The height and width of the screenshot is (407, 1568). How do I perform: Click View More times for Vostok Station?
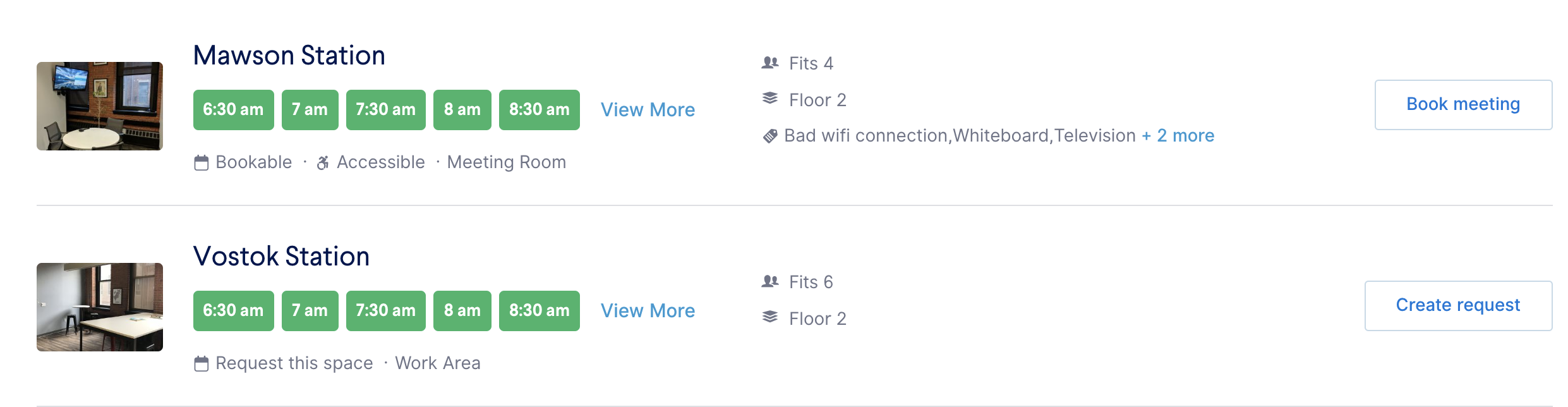pyautogui.click(x=648, y=310)
